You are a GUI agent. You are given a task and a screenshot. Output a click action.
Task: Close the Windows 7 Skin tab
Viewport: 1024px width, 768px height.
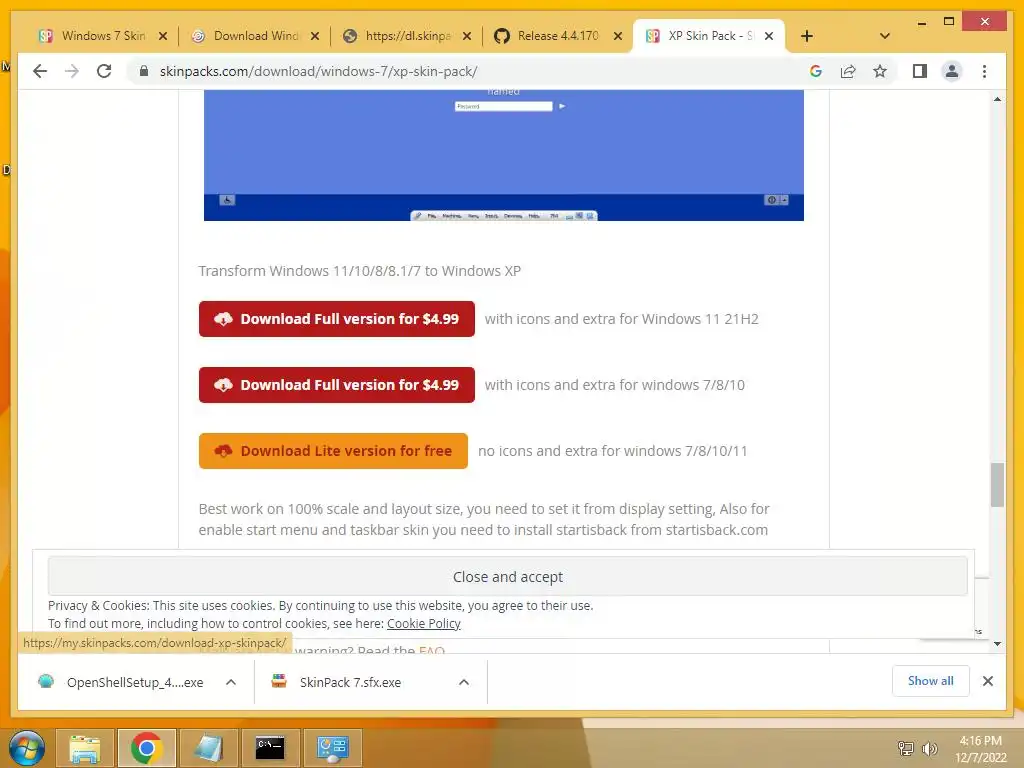tap(163, 36)
